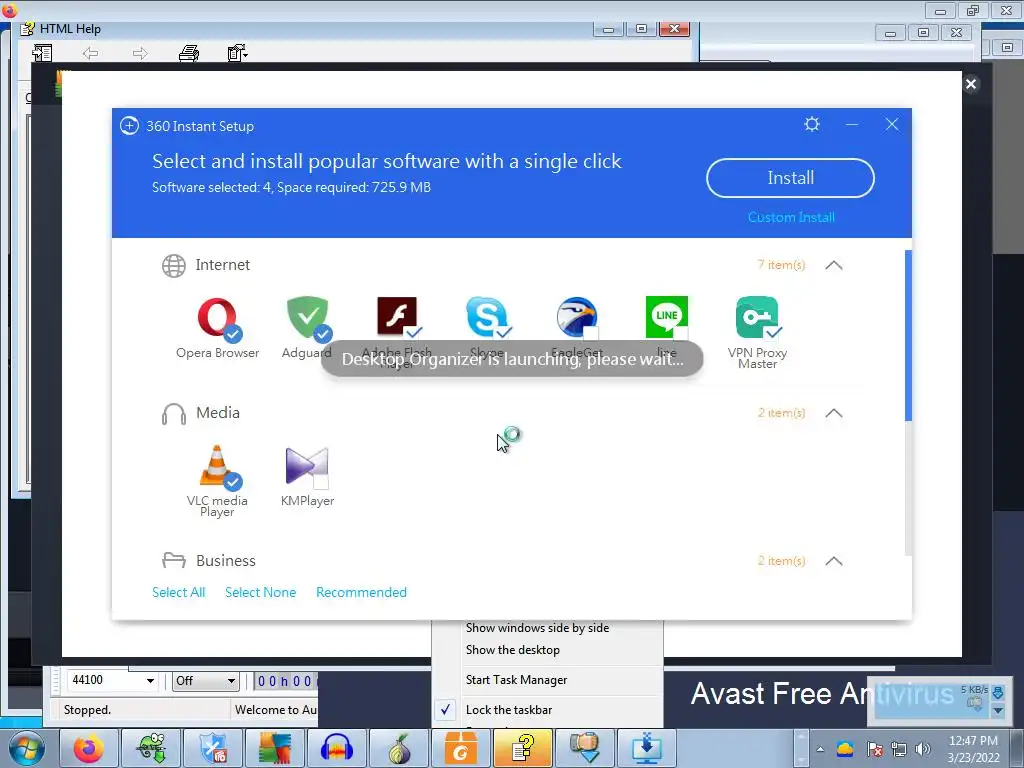Click the Internet category heading
The height and width of the screenshot is (768, 1024).
click(222, 264)
